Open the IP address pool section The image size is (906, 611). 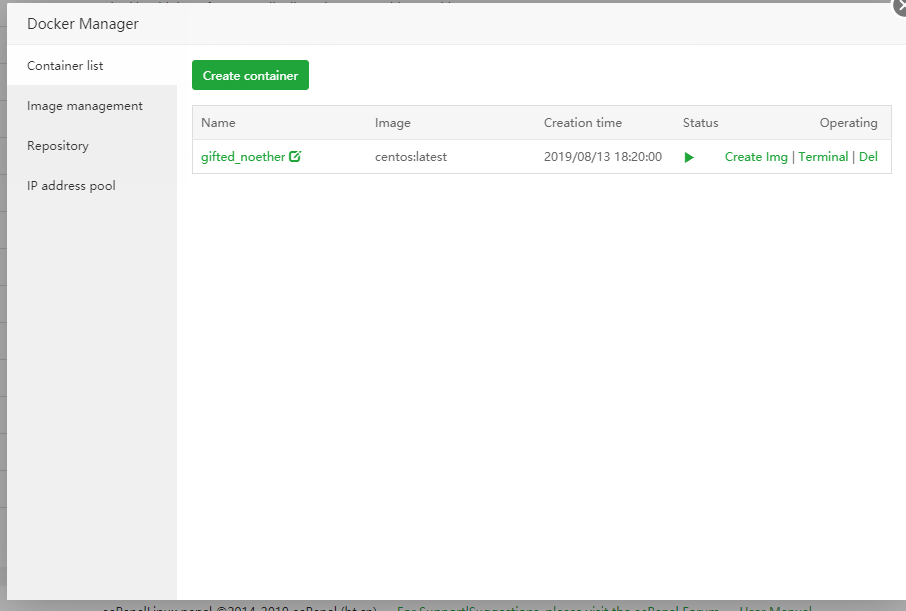[x=71, y=185]
